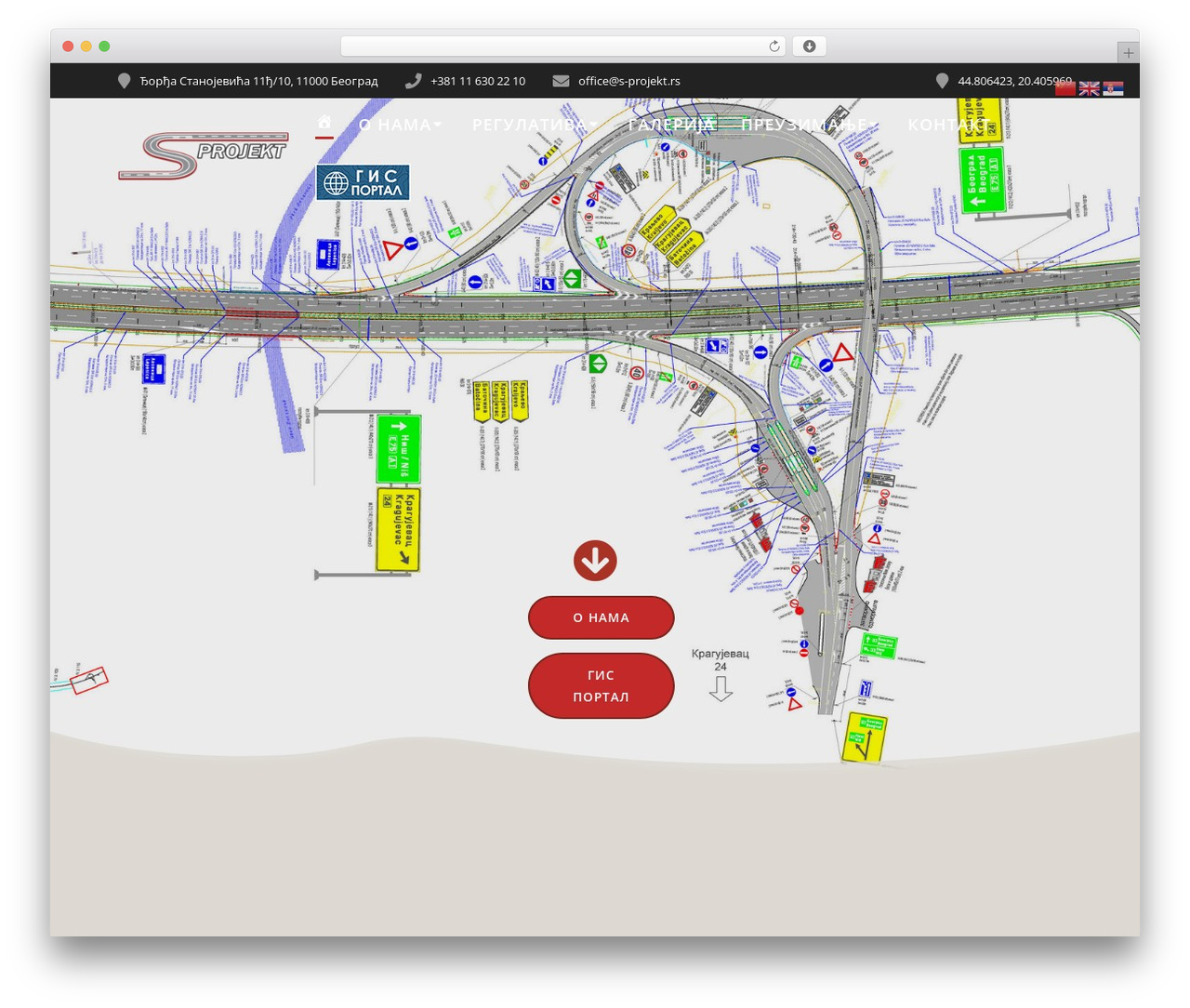Switch language using the British flag
The width and height of the screenshot is (1190, 1008).
point(1089,88)
